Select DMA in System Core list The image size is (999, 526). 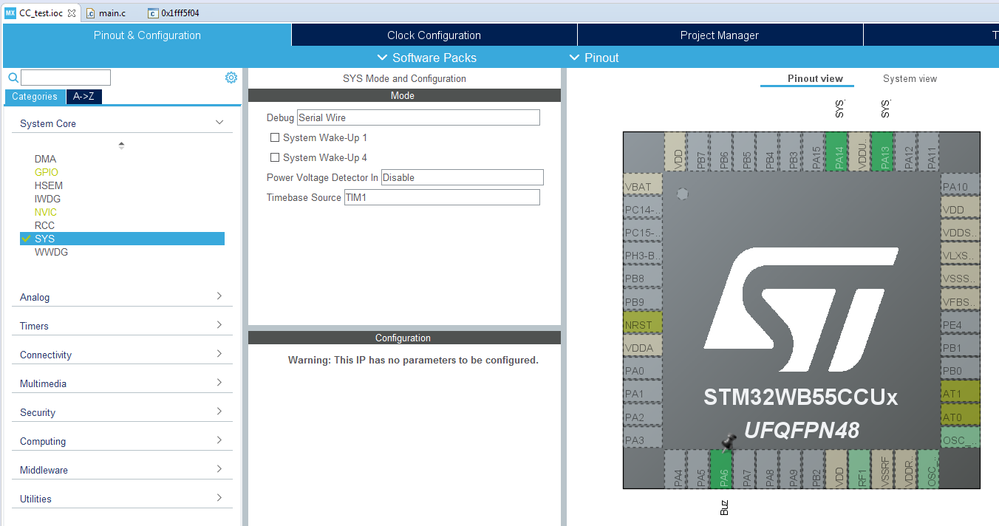pos(45,159)
